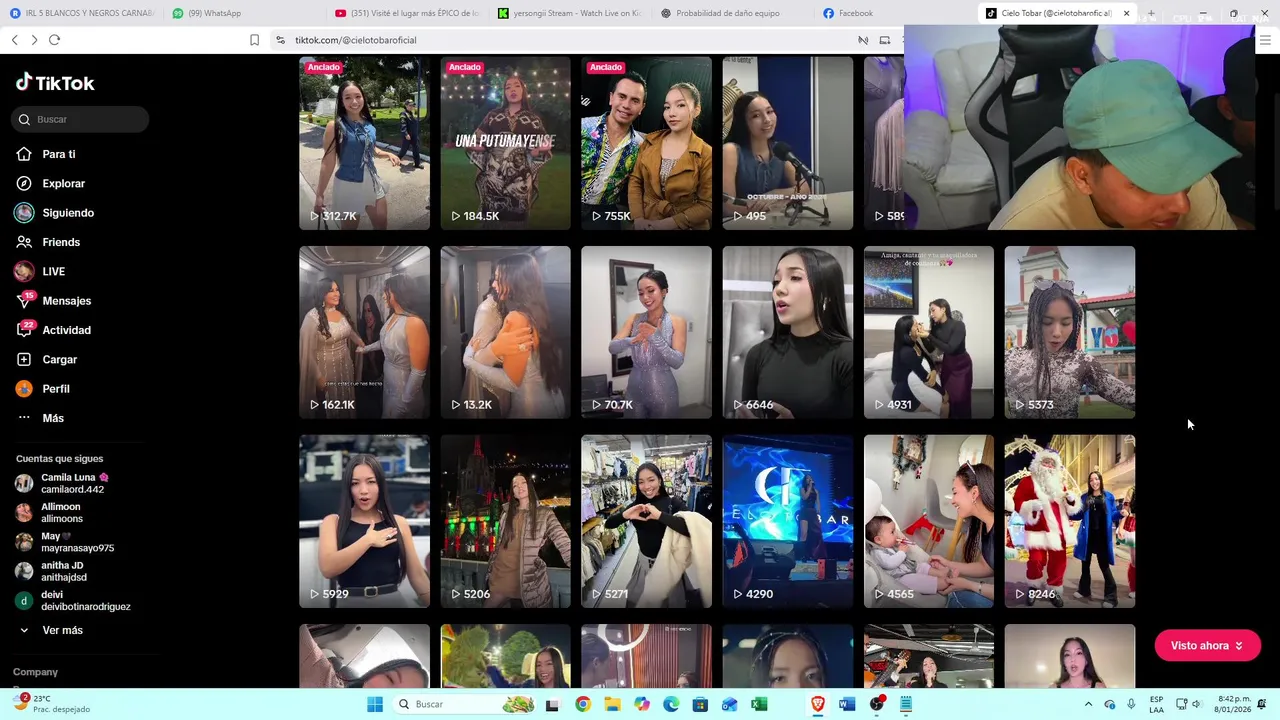Open Google Chrome from the taskbar
This screenshot has width=1280, height=720.
[x=583, y=704]
